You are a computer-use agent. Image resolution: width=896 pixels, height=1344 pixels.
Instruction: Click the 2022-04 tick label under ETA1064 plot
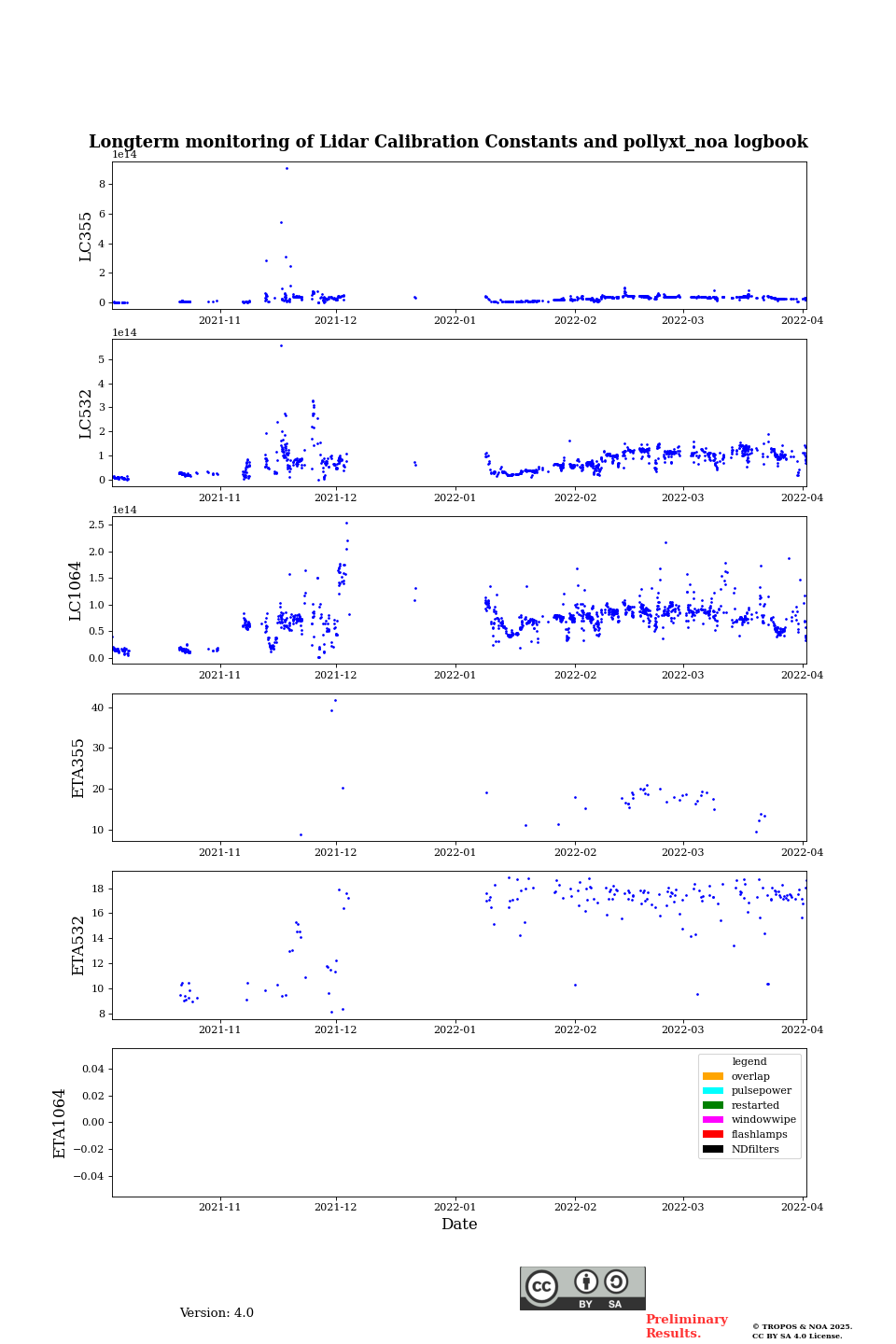[x=803, y=1207]
